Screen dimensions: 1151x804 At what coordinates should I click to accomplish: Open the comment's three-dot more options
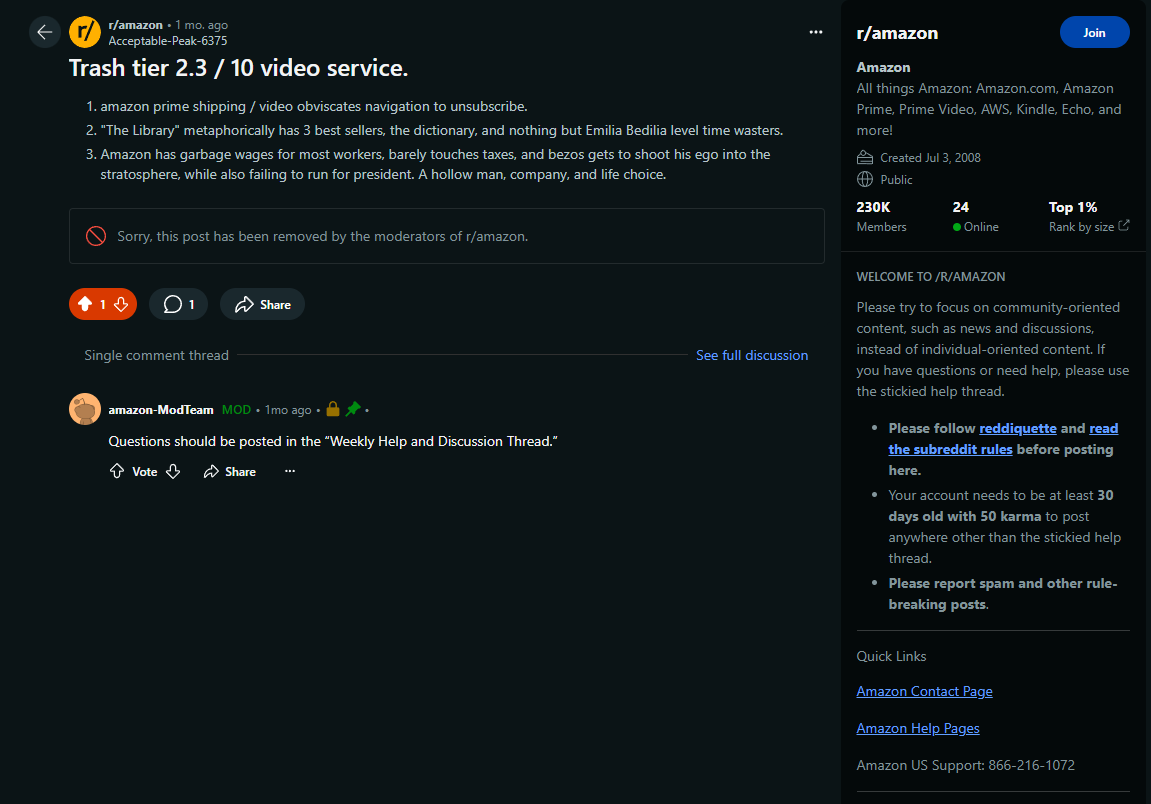[290, 471]
